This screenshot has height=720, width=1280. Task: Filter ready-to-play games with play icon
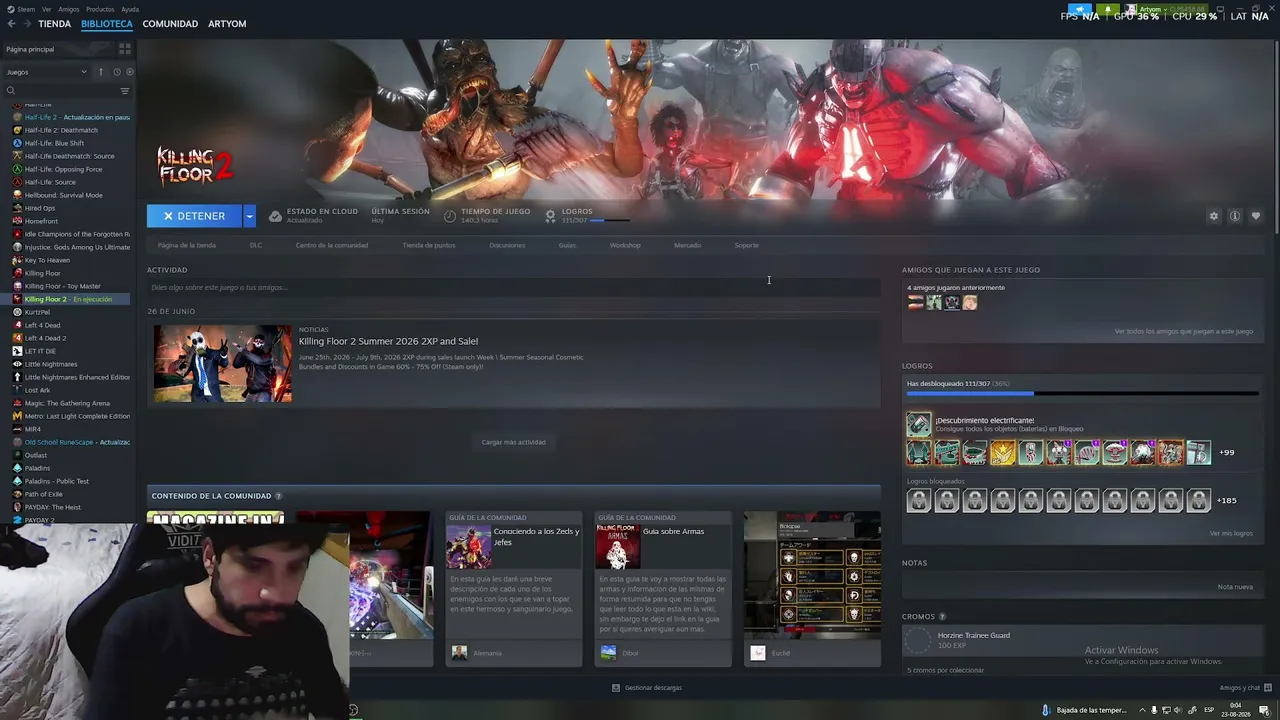(129, 72)
